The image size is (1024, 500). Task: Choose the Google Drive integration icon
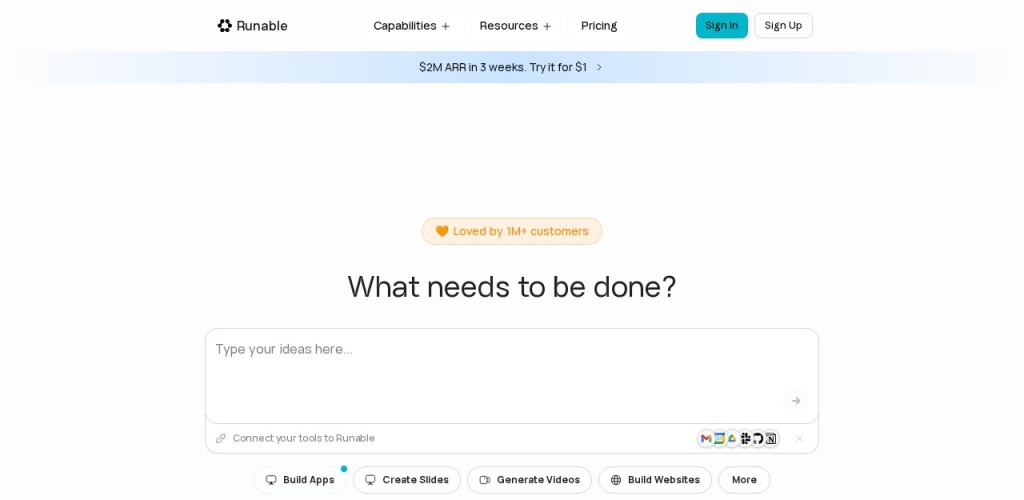732,439
